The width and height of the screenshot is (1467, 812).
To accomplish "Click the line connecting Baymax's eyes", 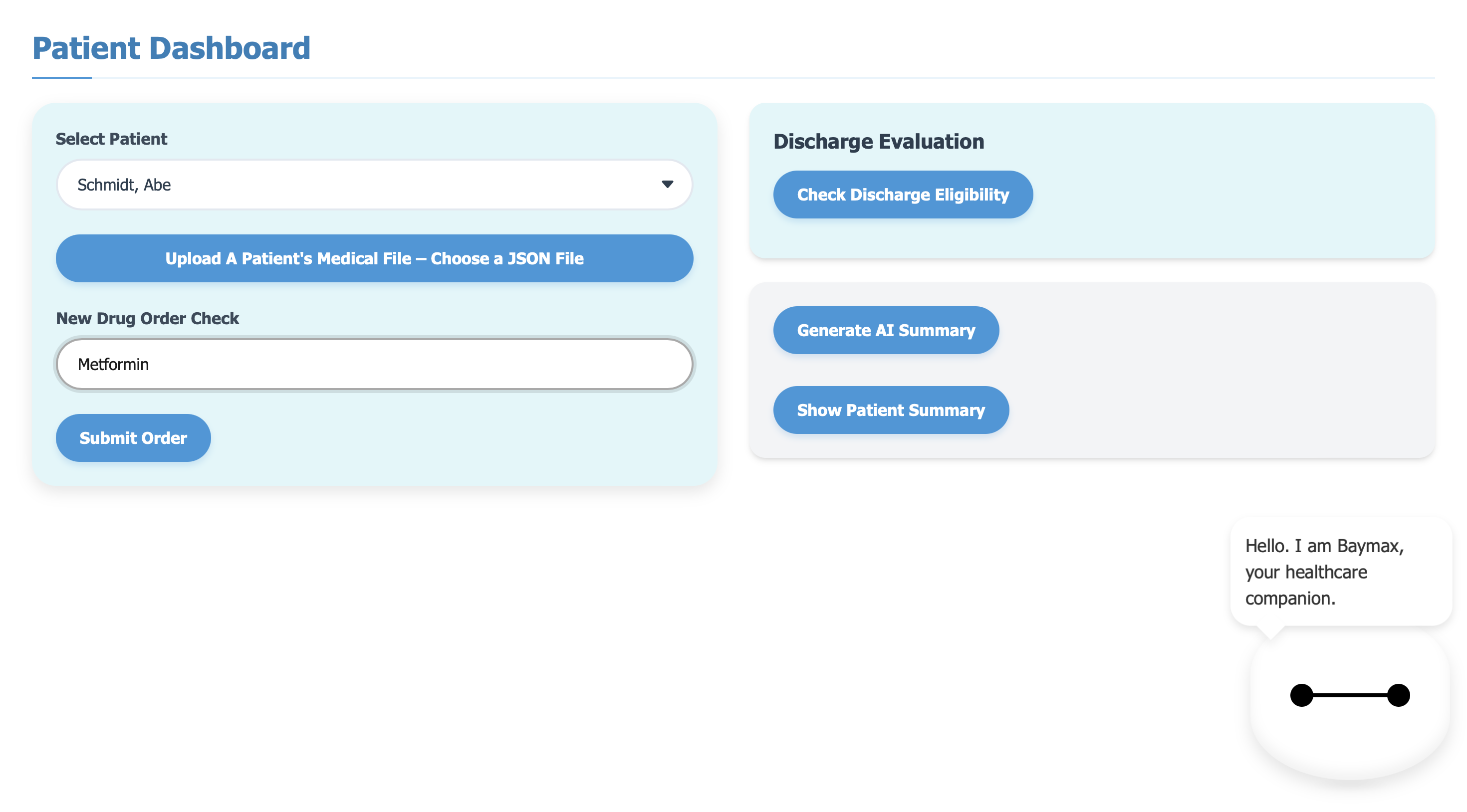I will [1350, 695].
